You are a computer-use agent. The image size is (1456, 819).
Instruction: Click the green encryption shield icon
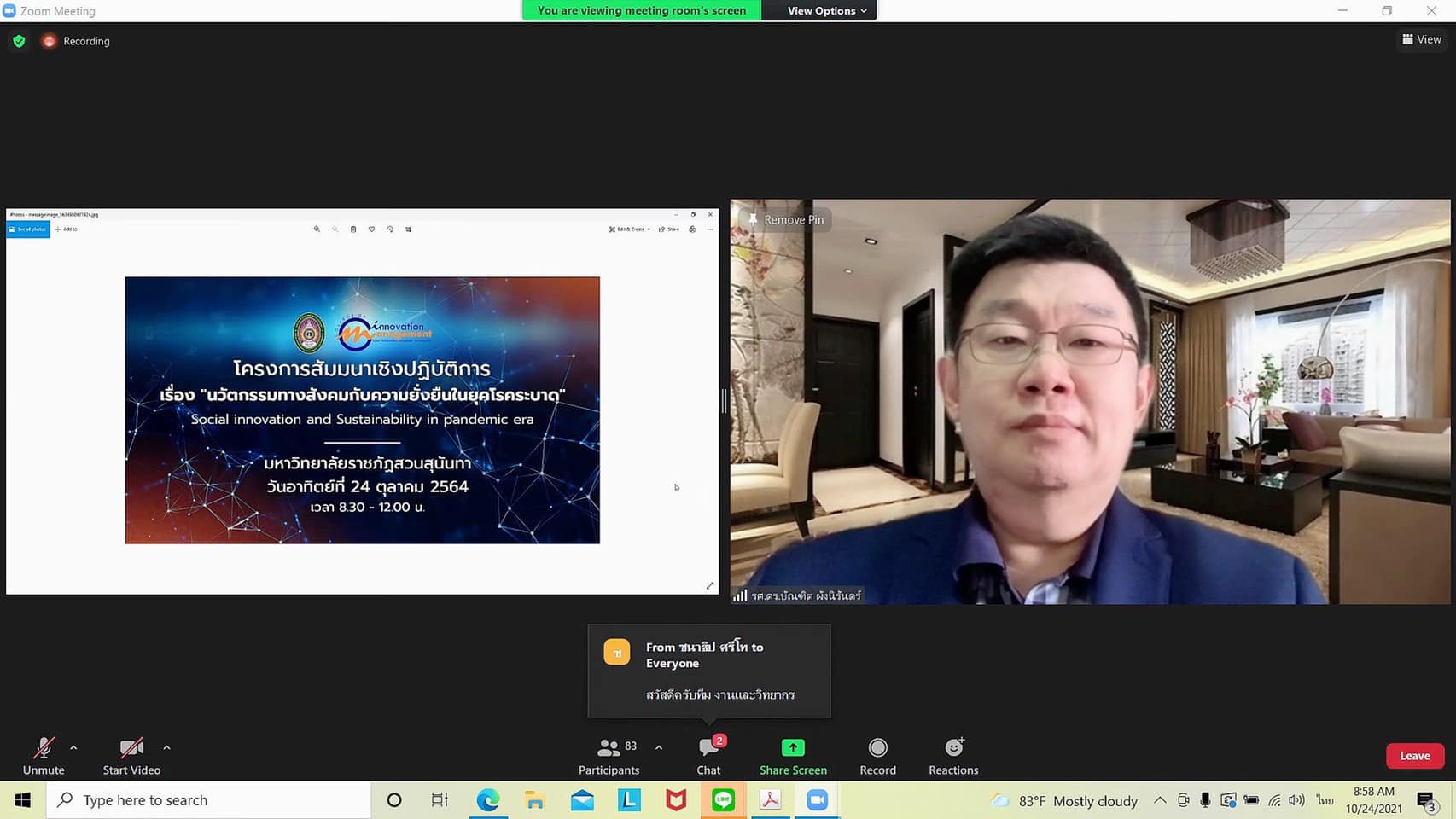pyautogui.click(x=19, y=41)
